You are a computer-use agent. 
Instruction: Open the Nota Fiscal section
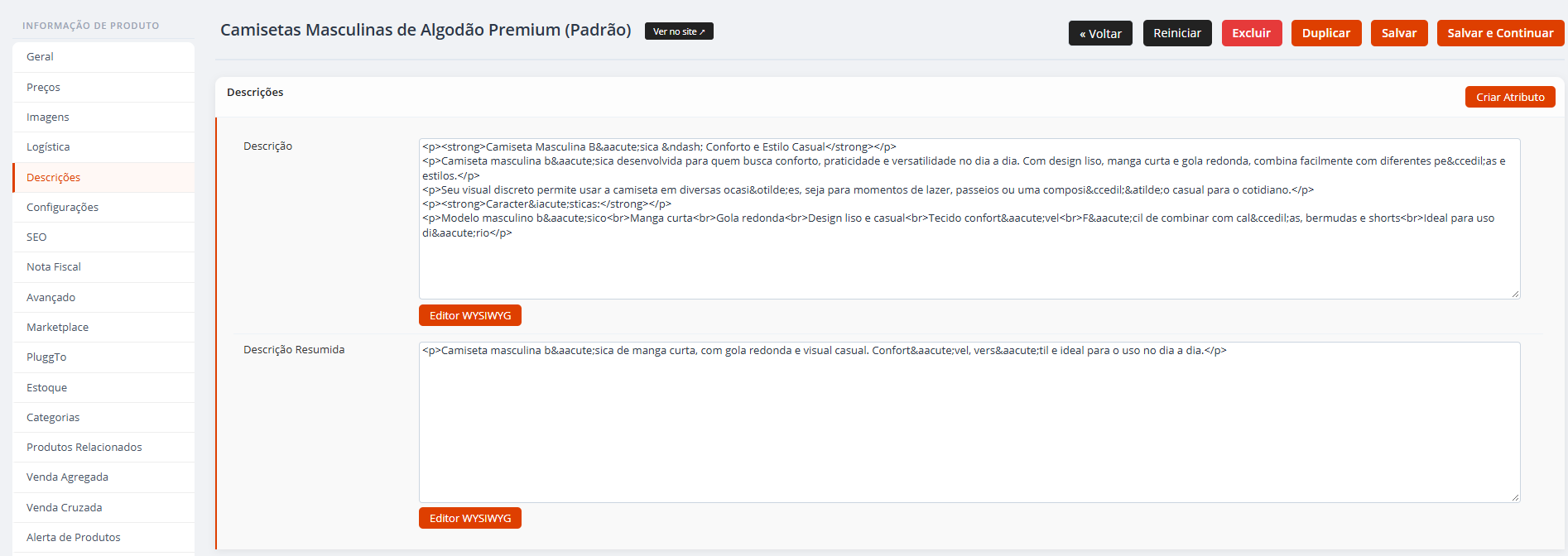coord(103,266)
